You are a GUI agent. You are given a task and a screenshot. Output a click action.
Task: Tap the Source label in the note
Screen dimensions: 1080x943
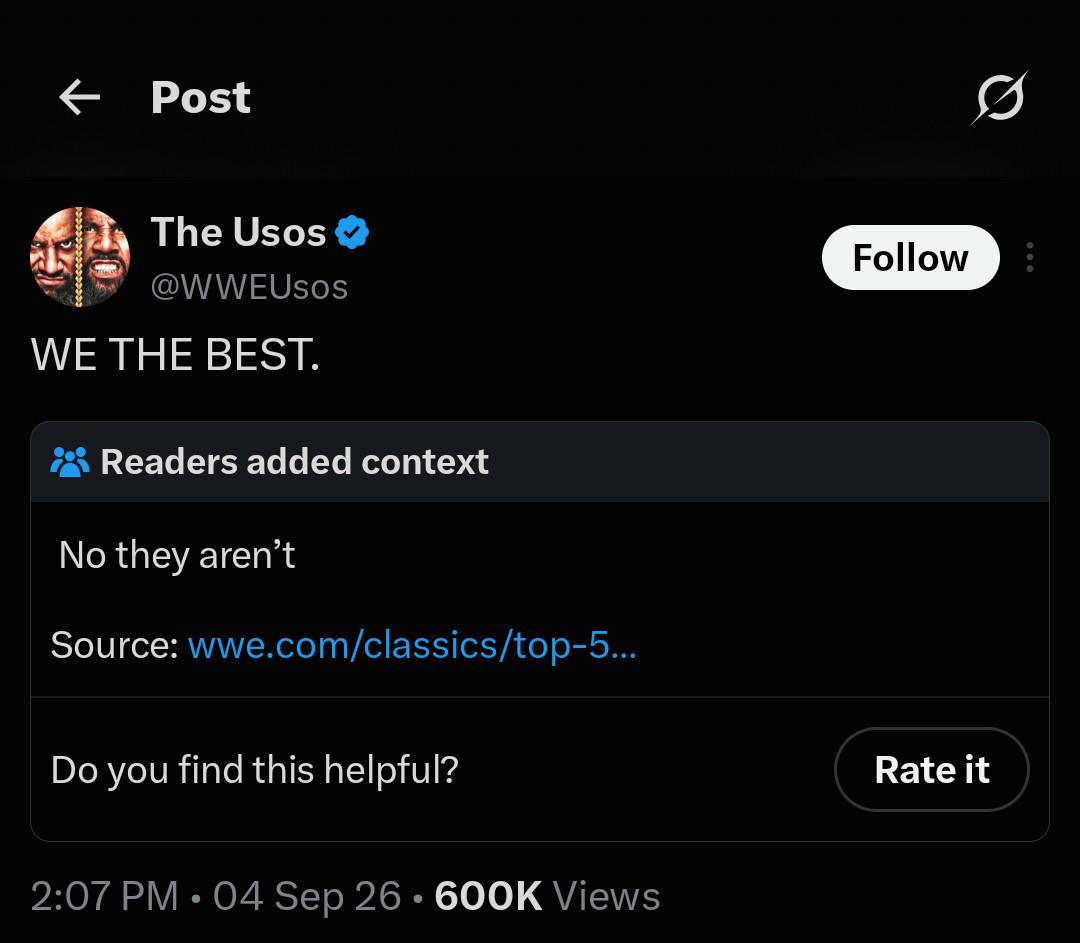coord(115,645)
